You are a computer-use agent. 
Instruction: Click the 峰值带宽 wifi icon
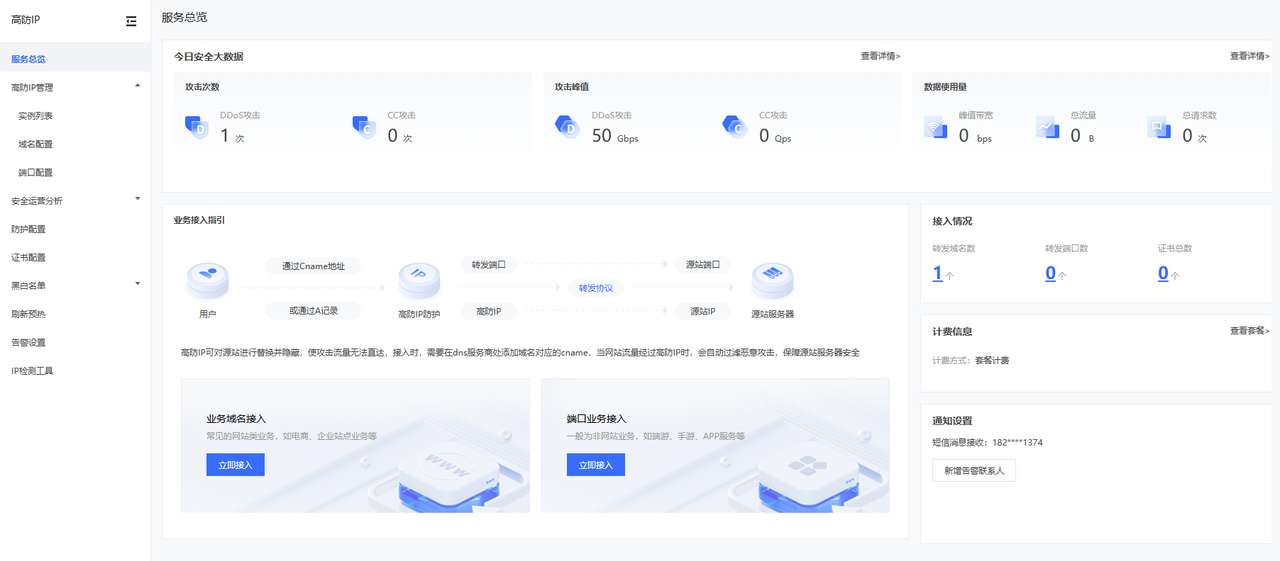tap(935, 127)
